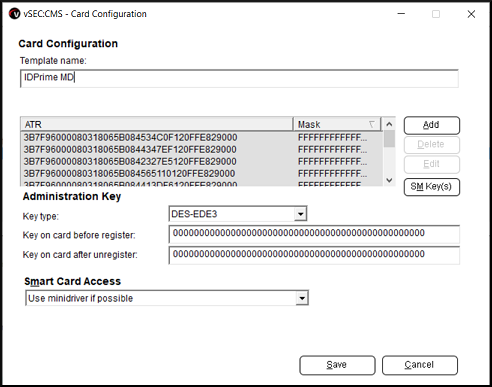Click the Key on card before register field
The image size is (492, 387).
click(x=314, y=234)
